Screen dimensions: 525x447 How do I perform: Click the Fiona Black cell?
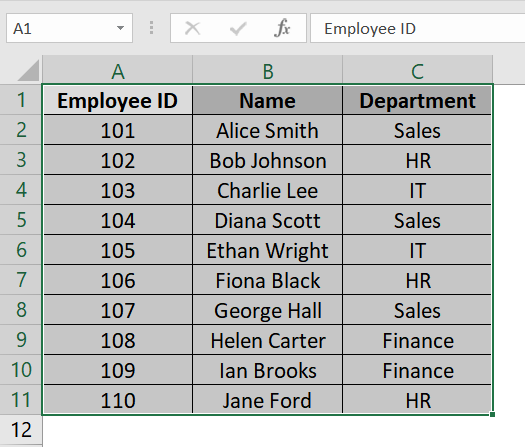point(268,280)
